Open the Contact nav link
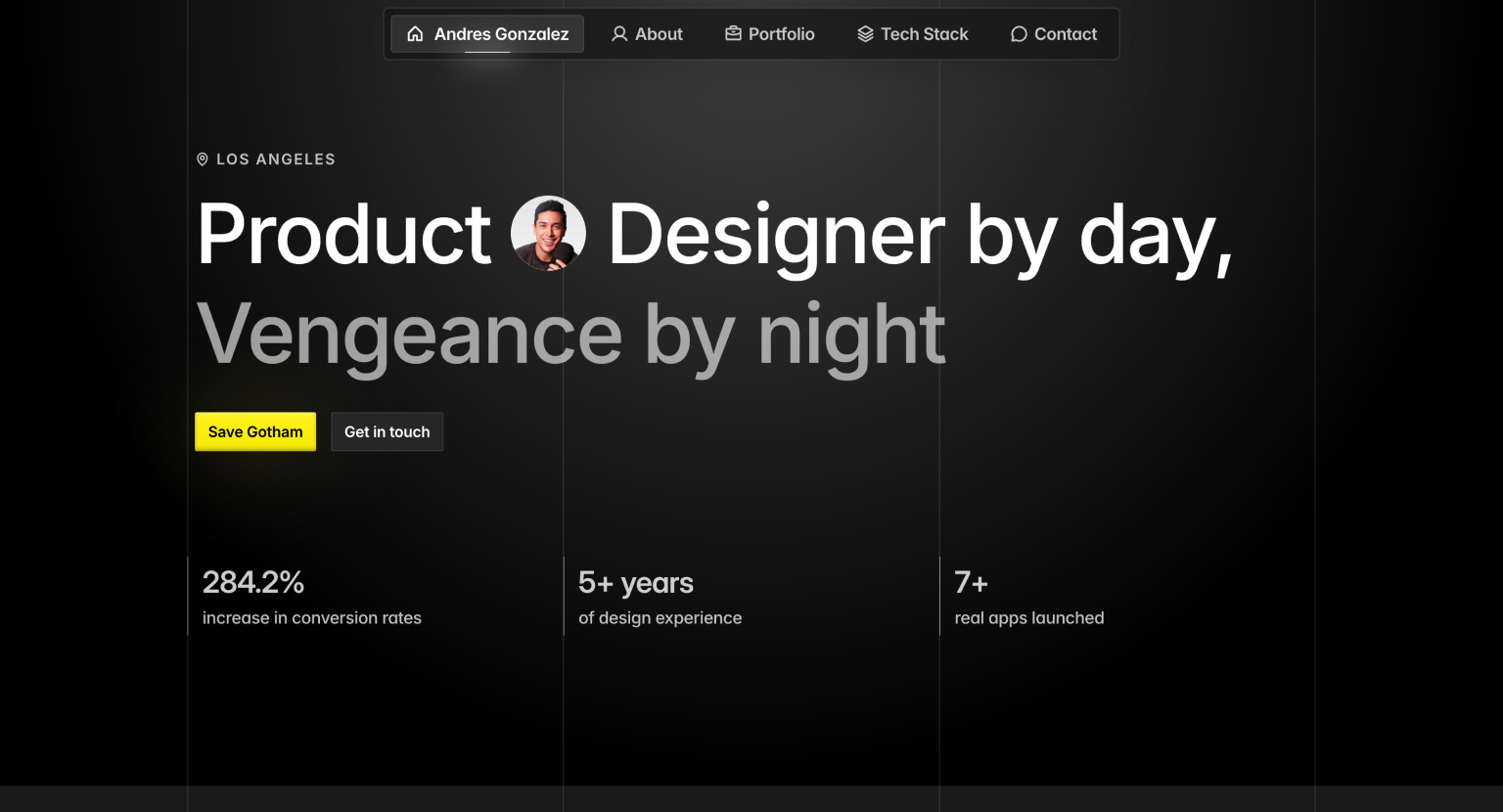1503x812 pixels. coord(1054,34)
